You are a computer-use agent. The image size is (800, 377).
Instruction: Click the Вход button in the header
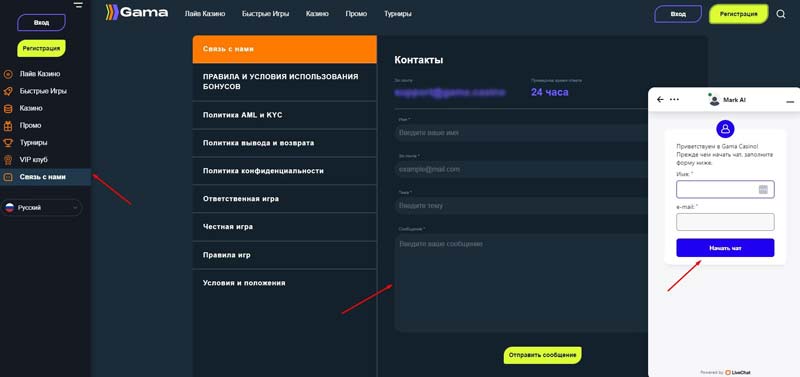coord(678,14)
